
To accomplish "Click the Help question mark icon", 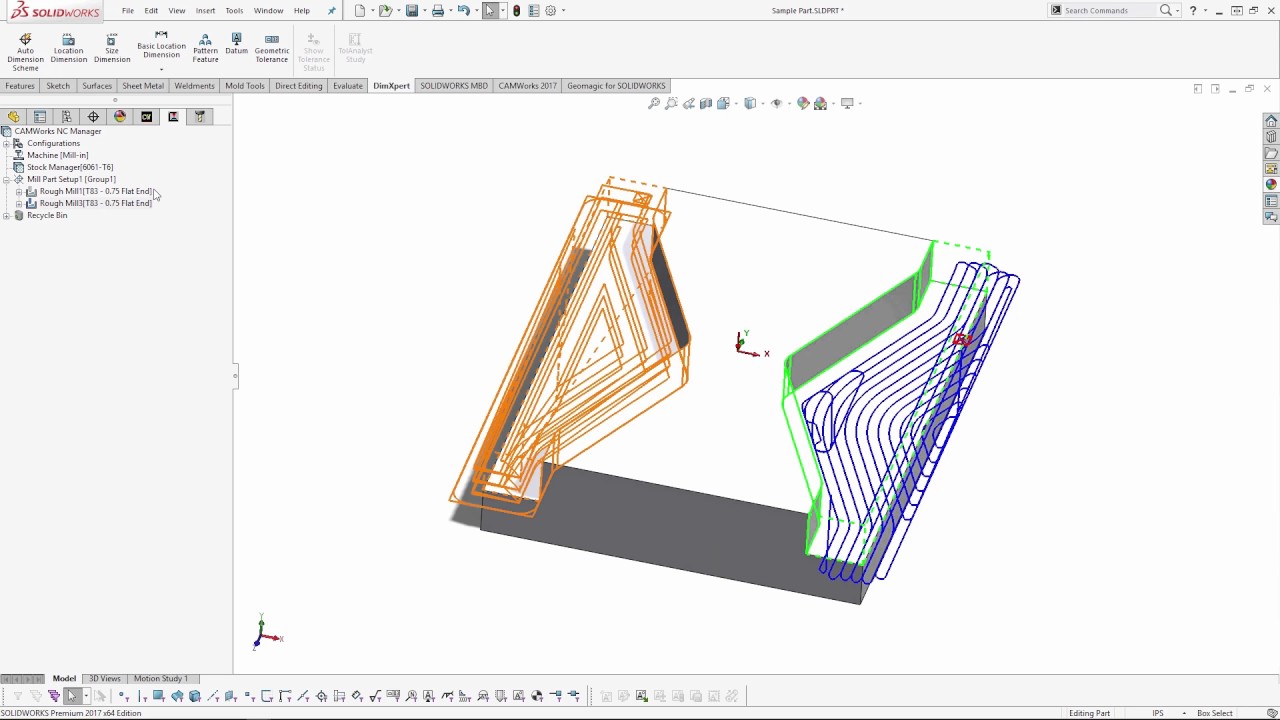I will (1193, 10).
